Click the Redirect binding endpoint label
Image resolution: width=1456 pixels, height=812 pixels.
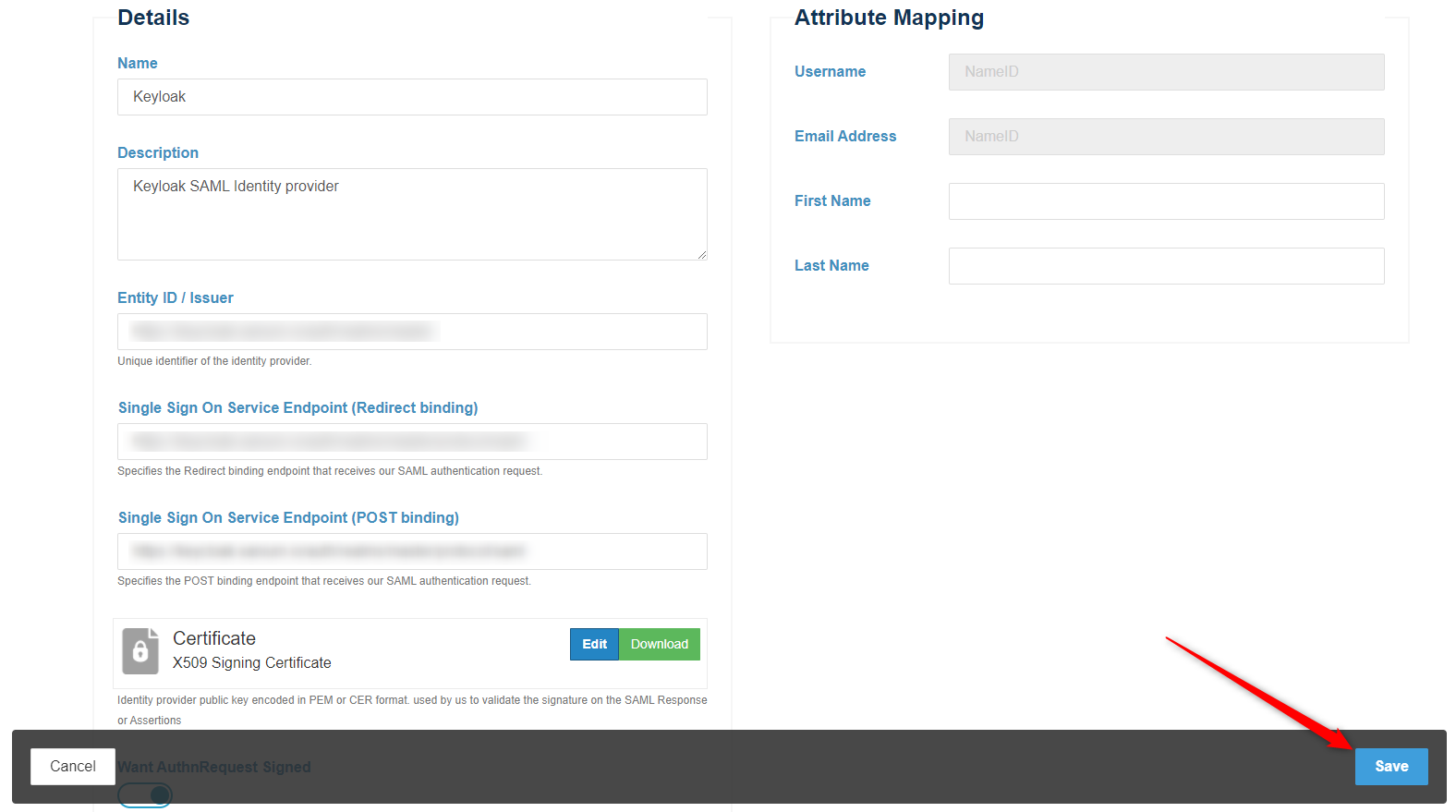coord(297,407)
